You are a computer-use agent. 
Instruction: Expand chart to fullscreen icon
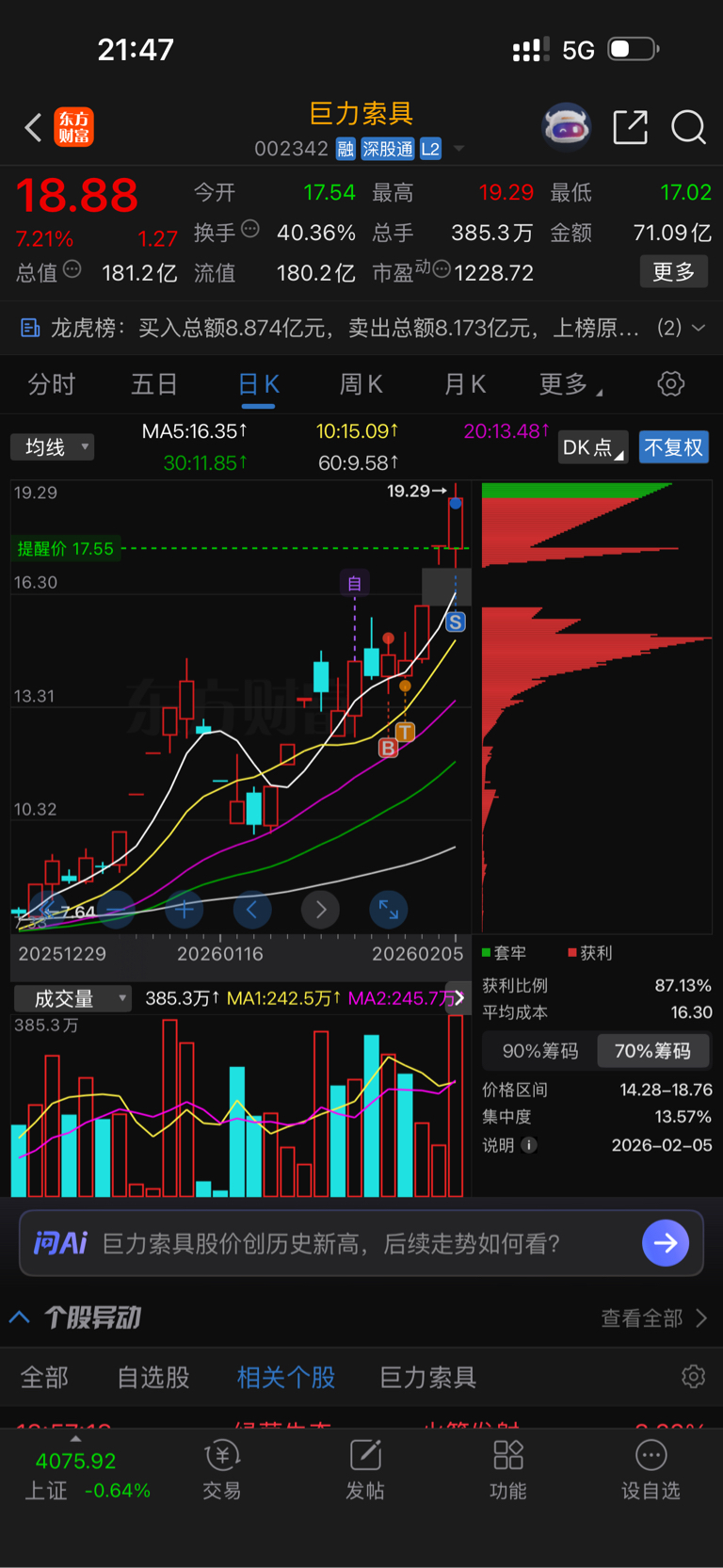(389, 910)
